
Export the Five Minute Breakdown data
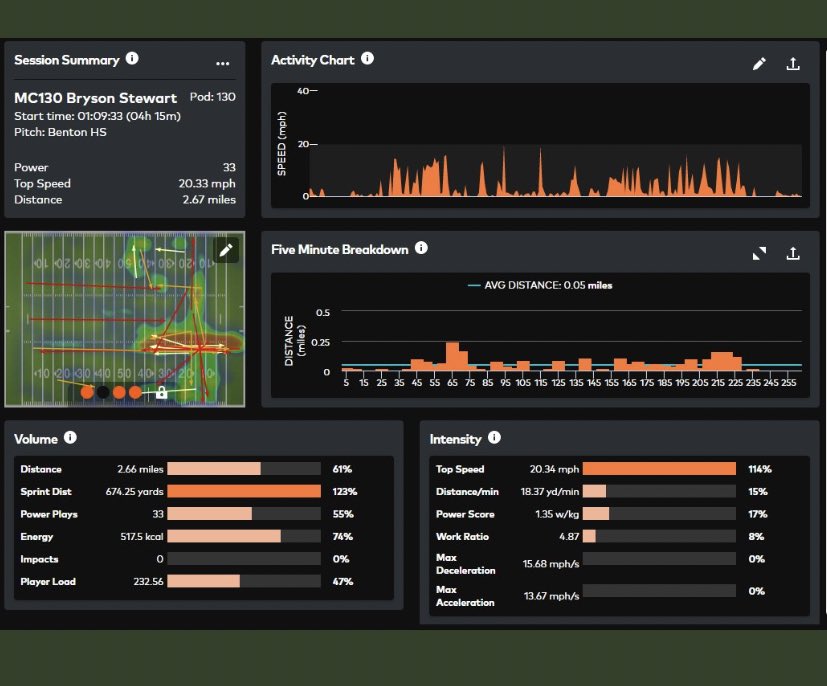pyautogui.click(x=793, y=253)
